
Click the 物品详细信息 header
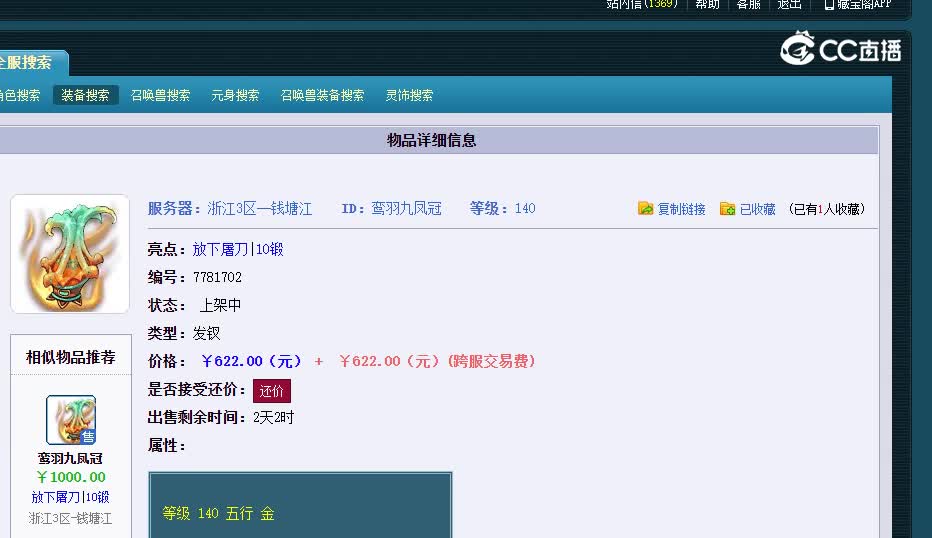(x=432, y=140)
